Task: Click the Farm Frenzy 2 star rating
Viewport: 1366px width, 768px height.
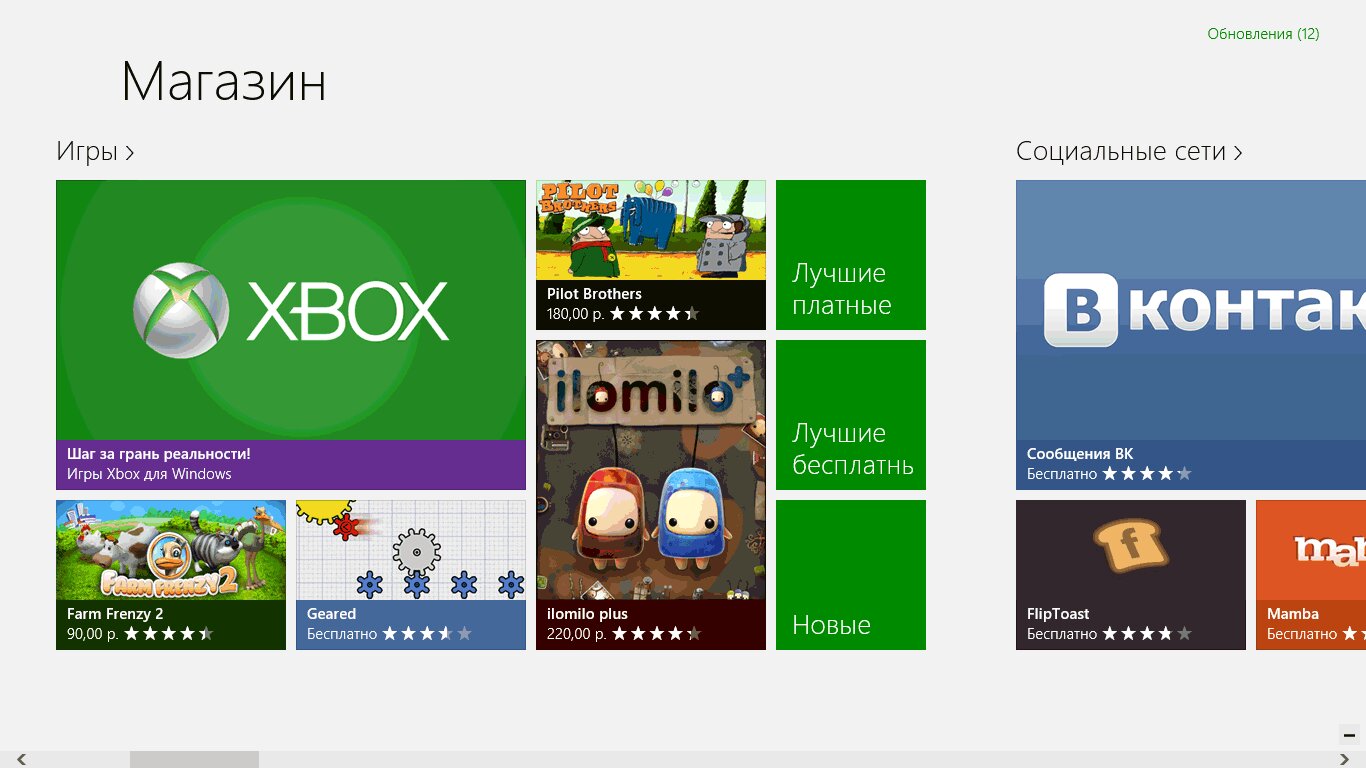Action: tap(168, 634)
